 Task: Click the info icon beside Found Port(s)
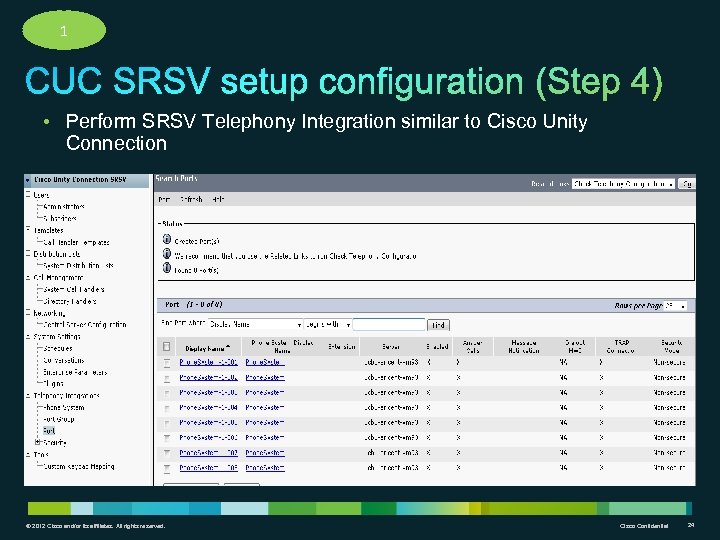tap(167, 268)
